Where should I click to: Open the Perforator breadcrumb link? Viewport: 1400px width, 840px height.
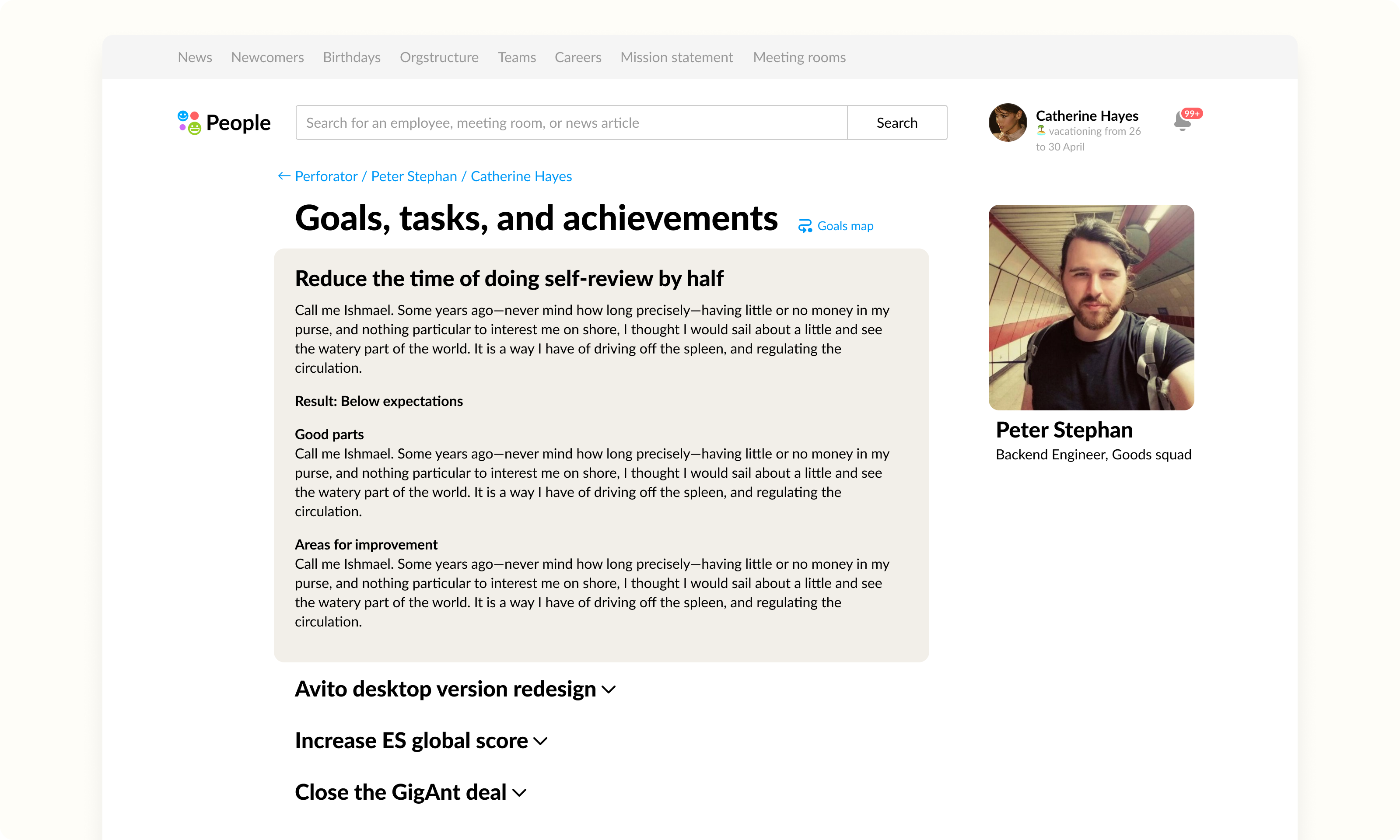click(x=325, y=176)
